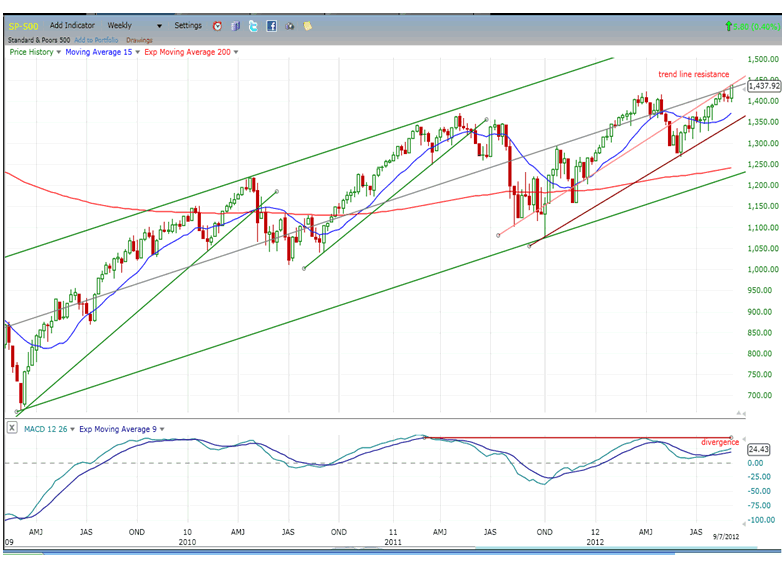Select the 'divergence' annotation text

tap(720, 442)
